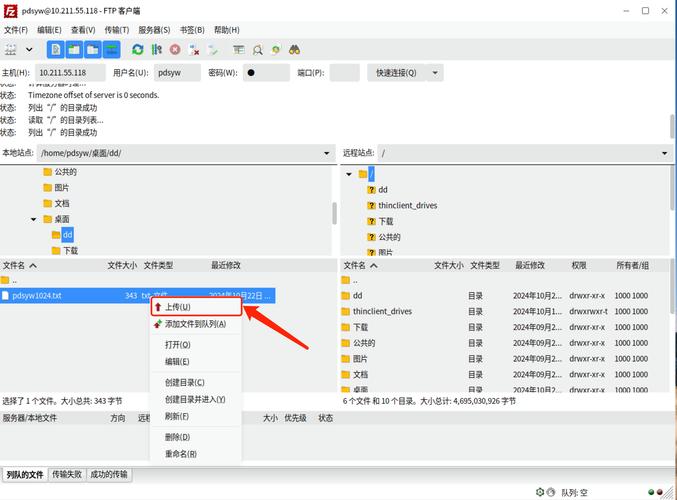Collapse the 桌面 folder in local tree
Image resolution: width=677 pixels, height=500 pixels.
[x=33, y=219]
